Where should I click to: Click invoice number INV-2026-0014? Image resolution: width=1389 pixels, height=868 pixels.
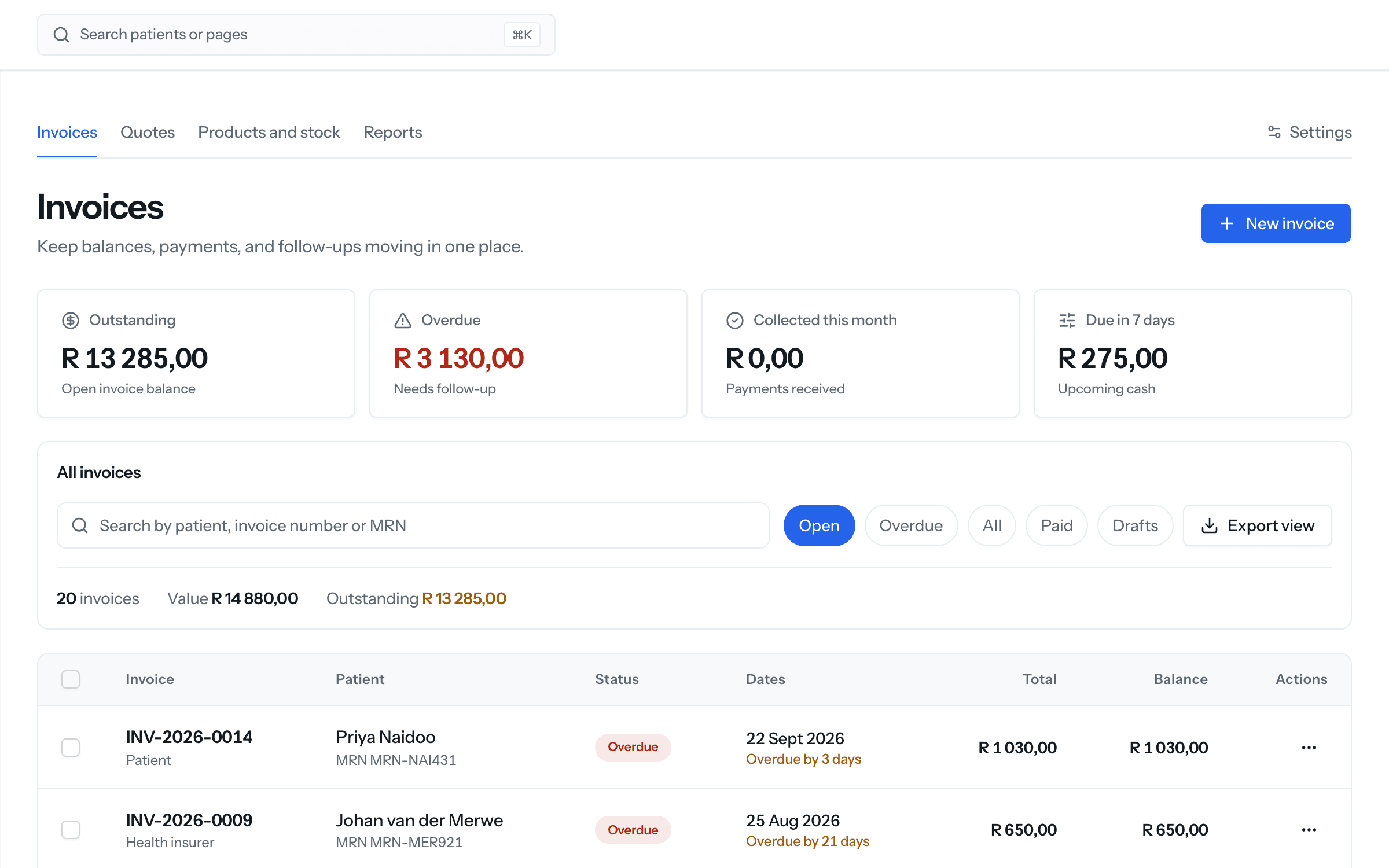coord(189,737)
